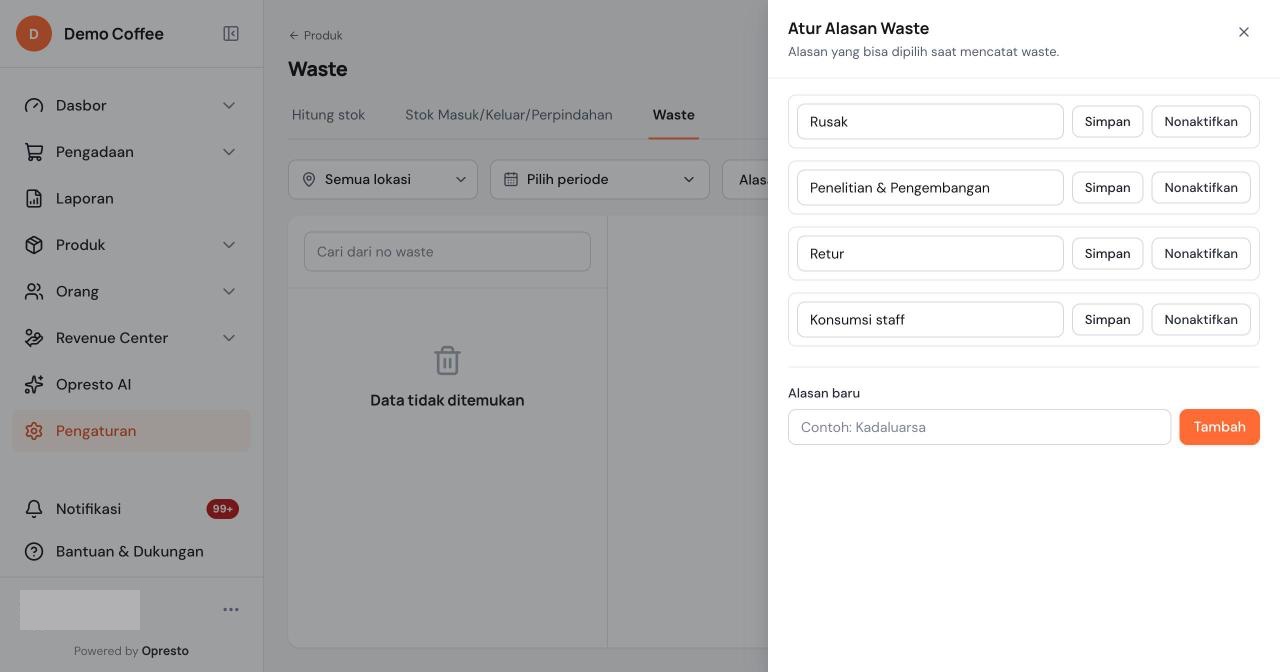Image resolution: width=1280 pixels, height=672 pixels.
Task: Edit the Rusak reason text field
Action: point(930,122)
